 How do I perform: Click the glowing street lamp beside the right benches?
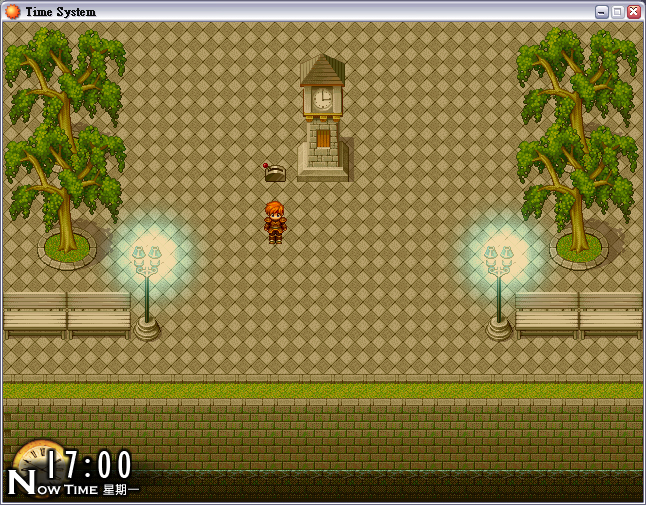click(499, 292)
